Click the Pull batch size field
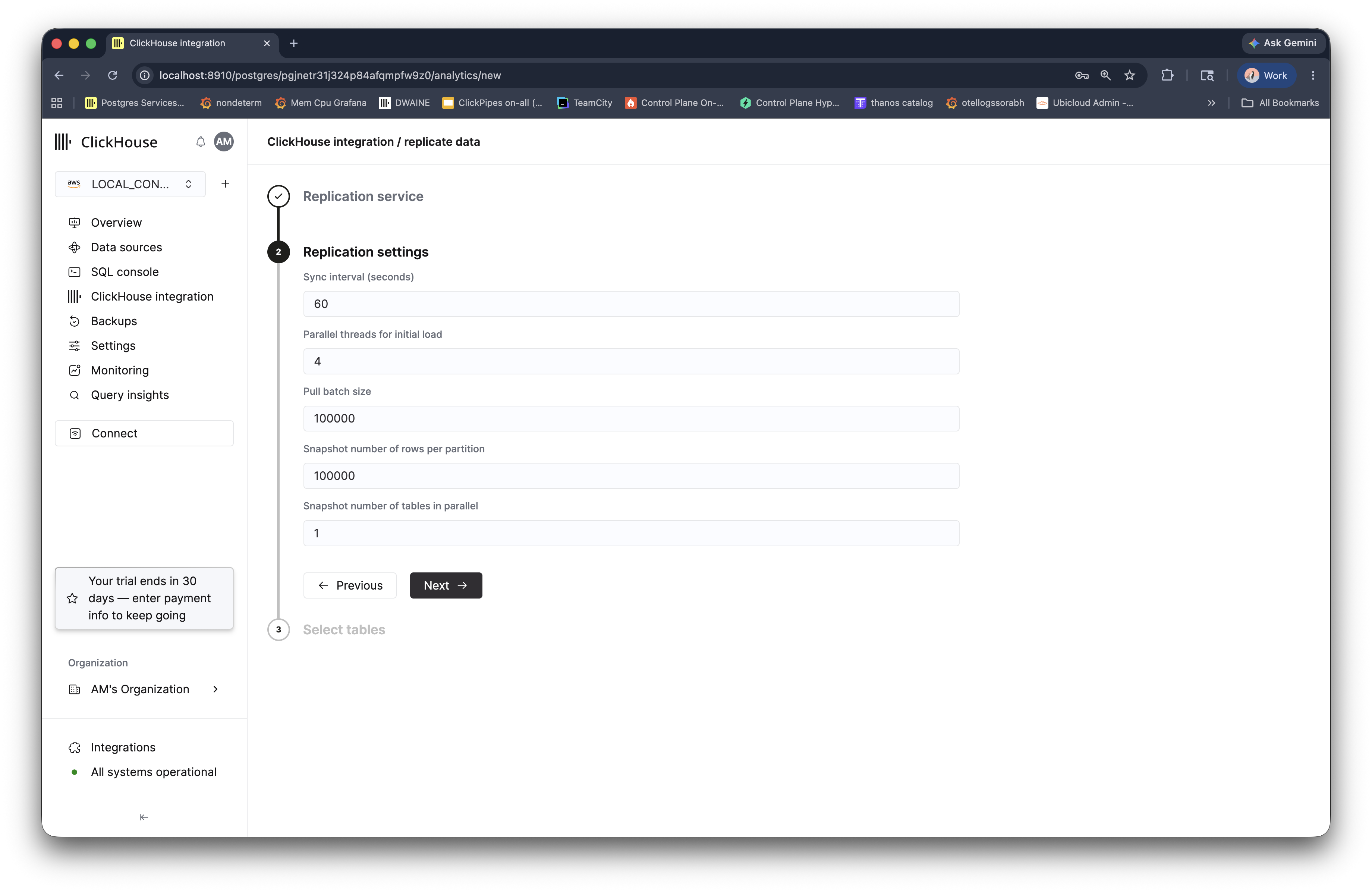 click(631, 419)
